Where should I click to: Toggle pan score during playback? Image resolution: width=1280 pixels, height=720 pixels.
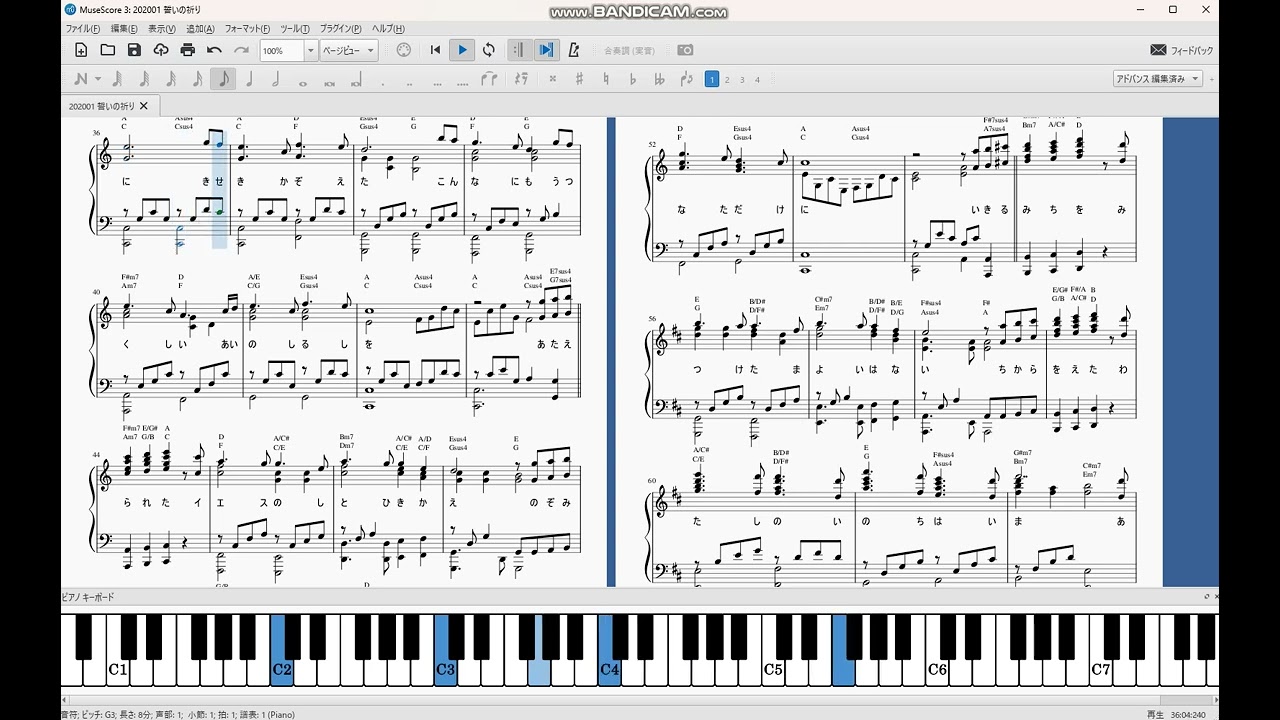547,50
